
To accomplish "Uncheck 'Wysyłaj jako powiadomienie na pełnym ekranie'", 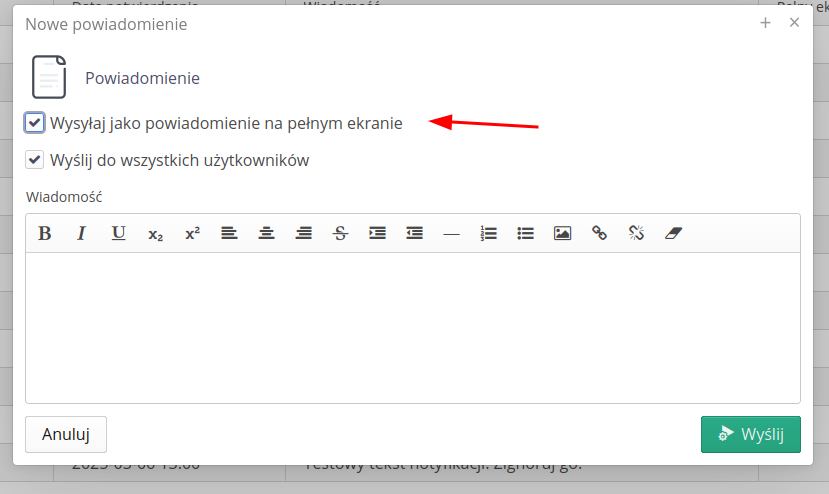I will 35,123.
